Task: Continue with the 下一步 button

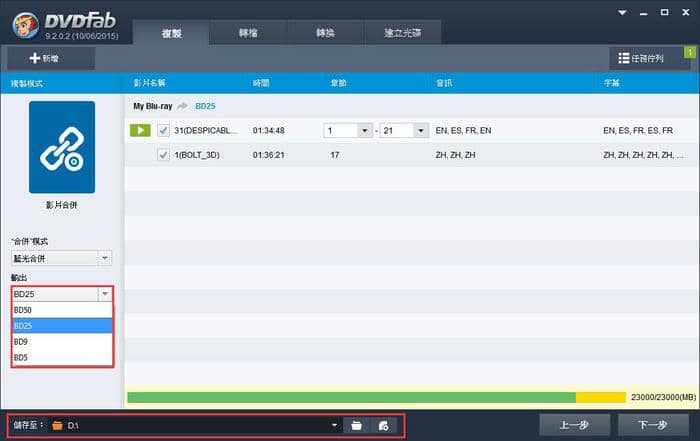Action: pos(653,425)
